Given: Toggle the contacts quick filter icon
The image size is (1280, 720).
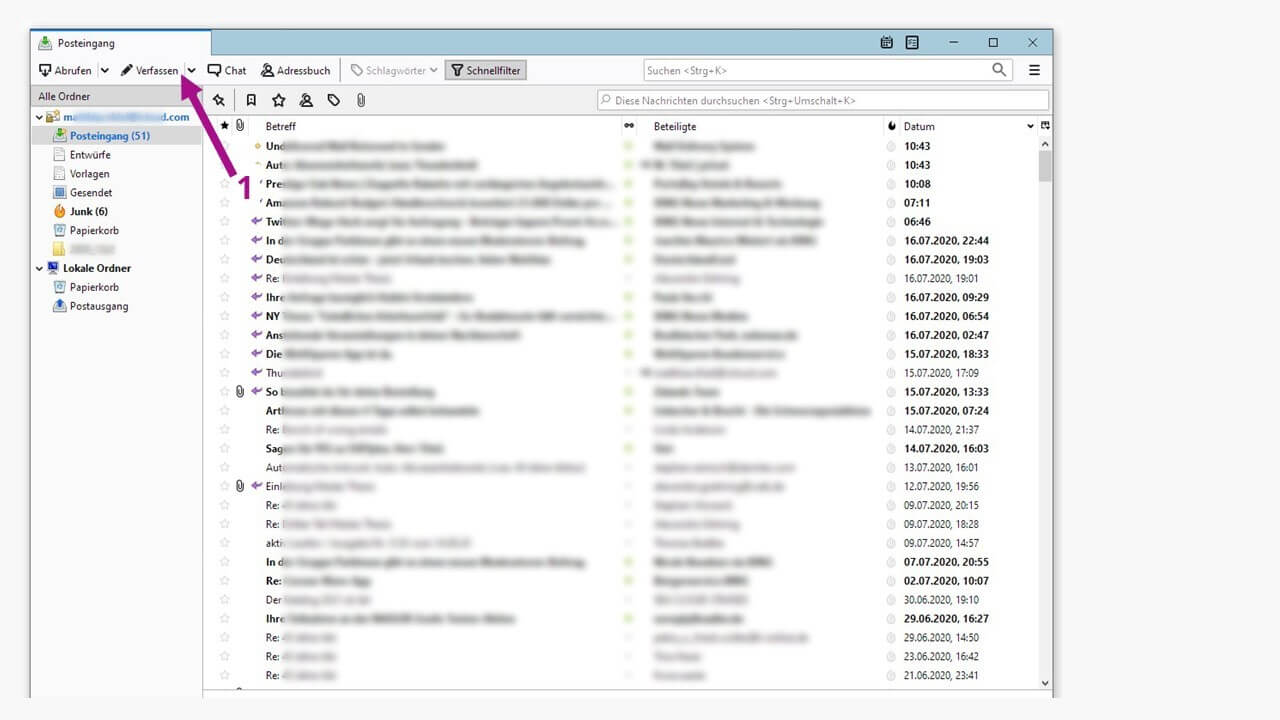Looking at the screenshot, I should pyautogui.click(x=306, y=100).
